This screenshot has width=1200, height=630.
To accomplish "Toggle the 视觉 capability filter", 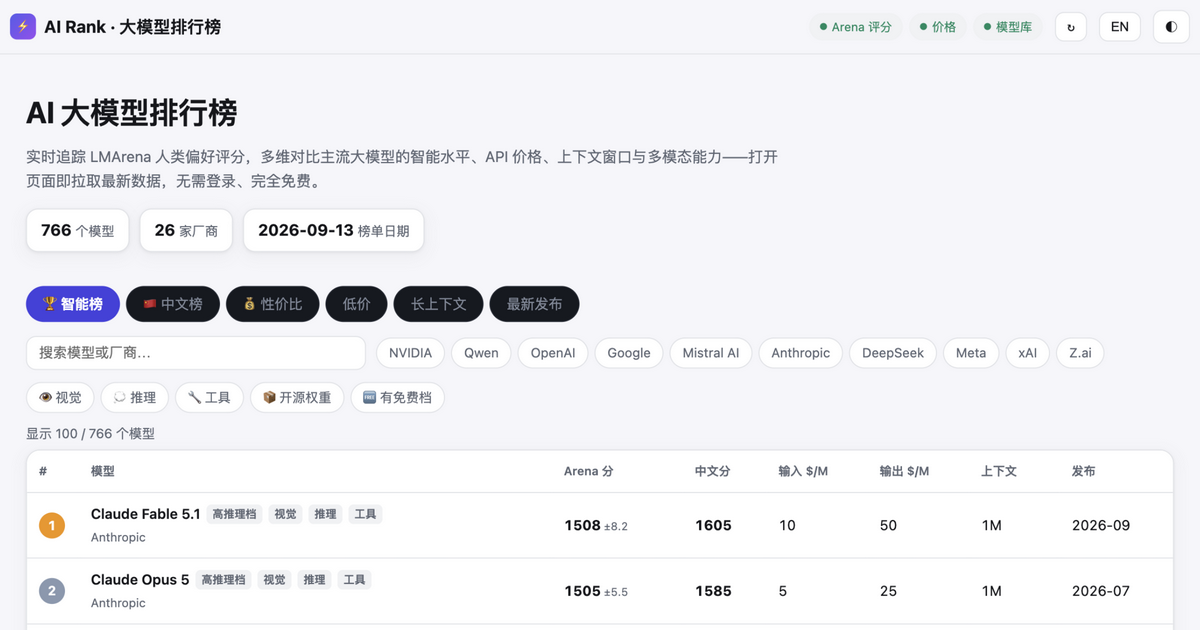I will click(60, 397).
